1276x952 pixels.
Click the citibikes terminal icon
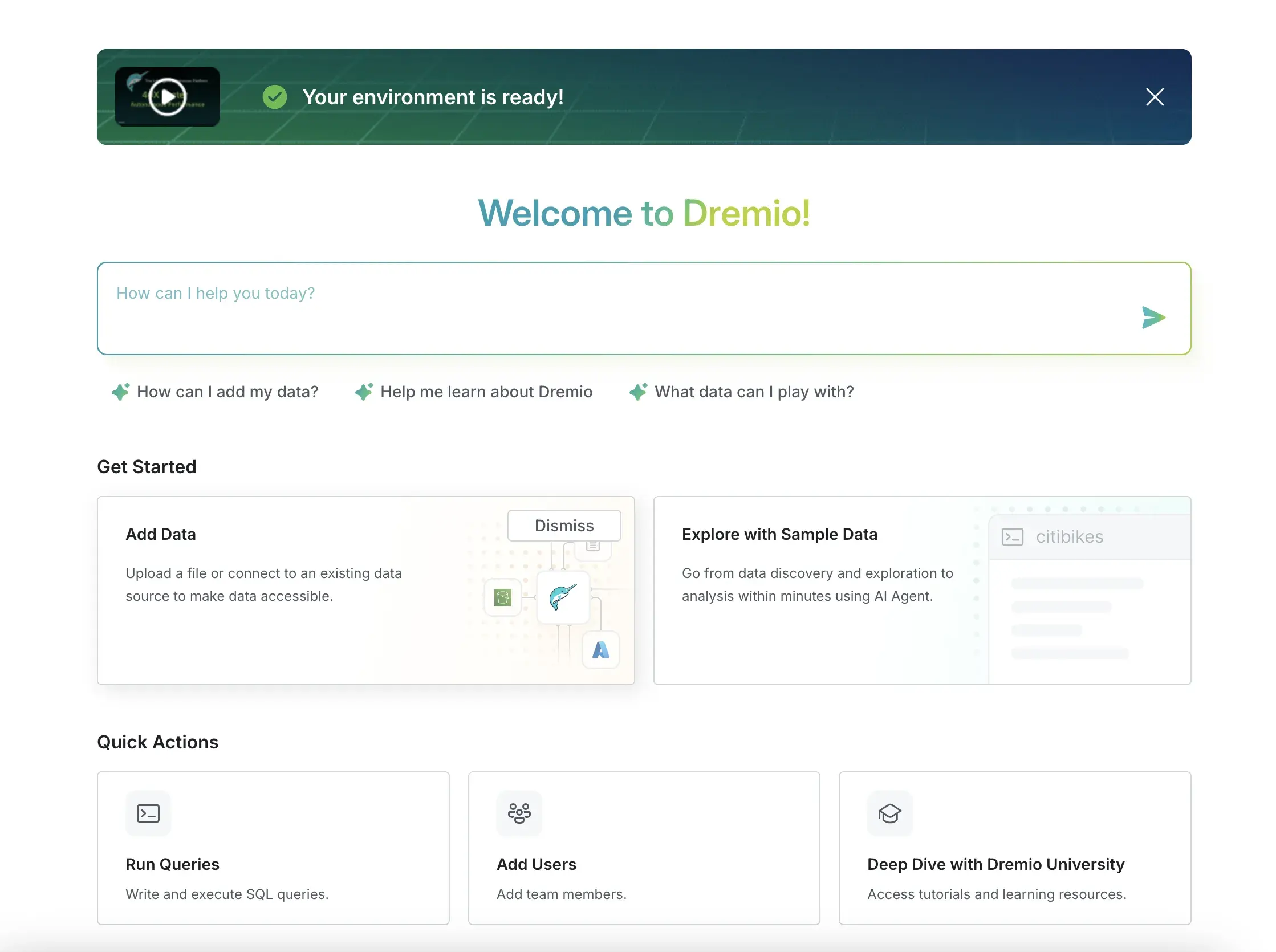click(x=1012, y=536)
